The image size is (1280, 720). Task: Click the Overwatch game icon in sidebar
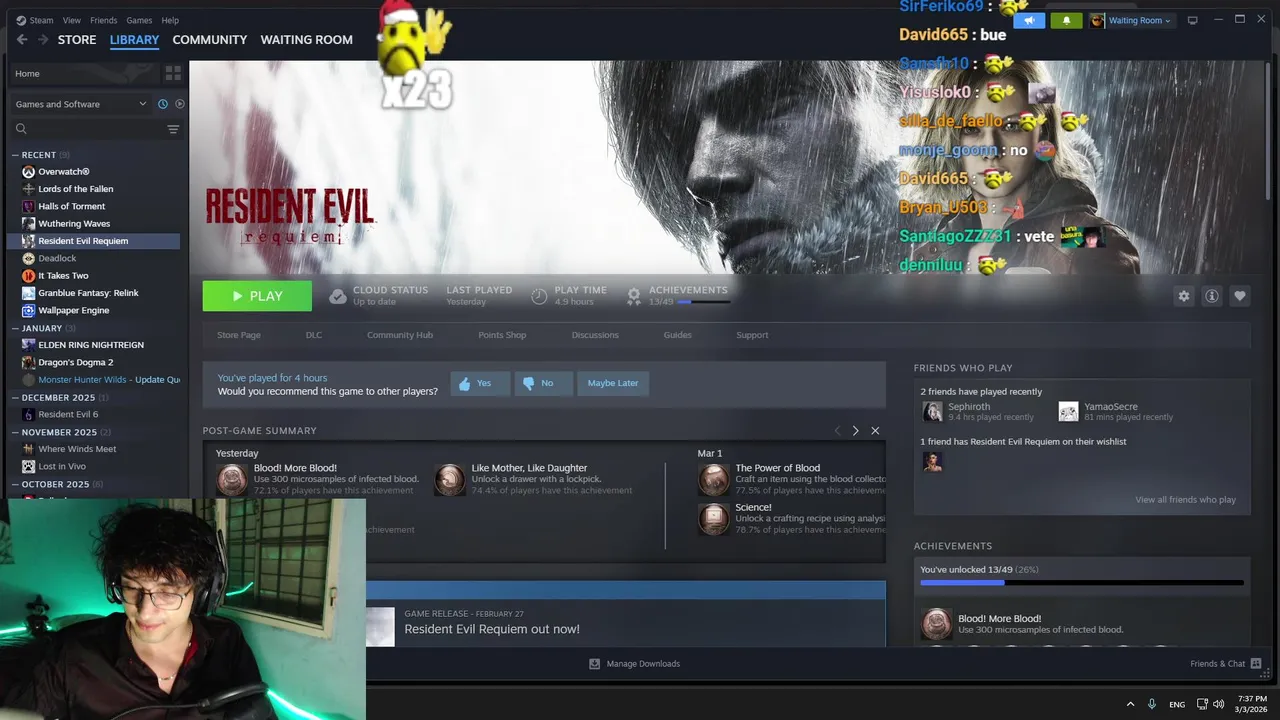(29, 172)
